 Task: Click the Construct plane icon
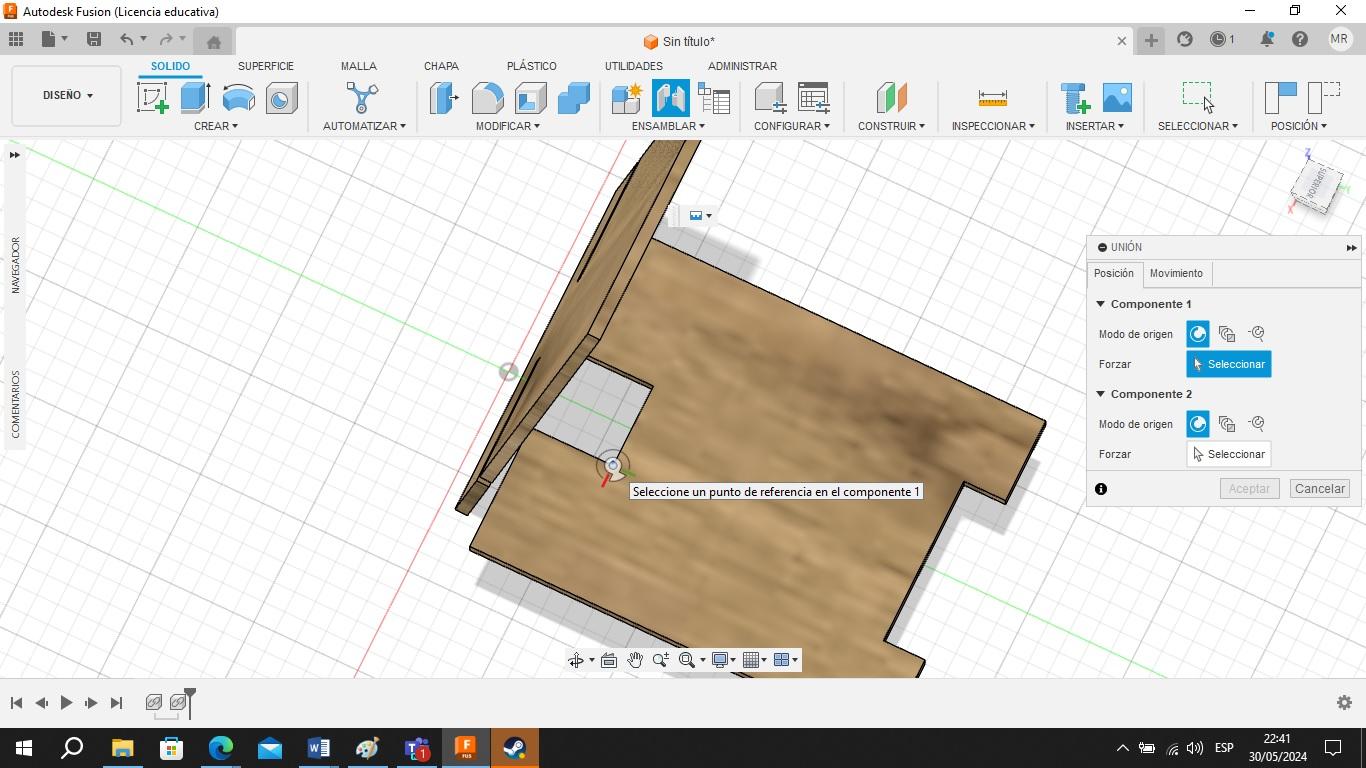point(891,98)
